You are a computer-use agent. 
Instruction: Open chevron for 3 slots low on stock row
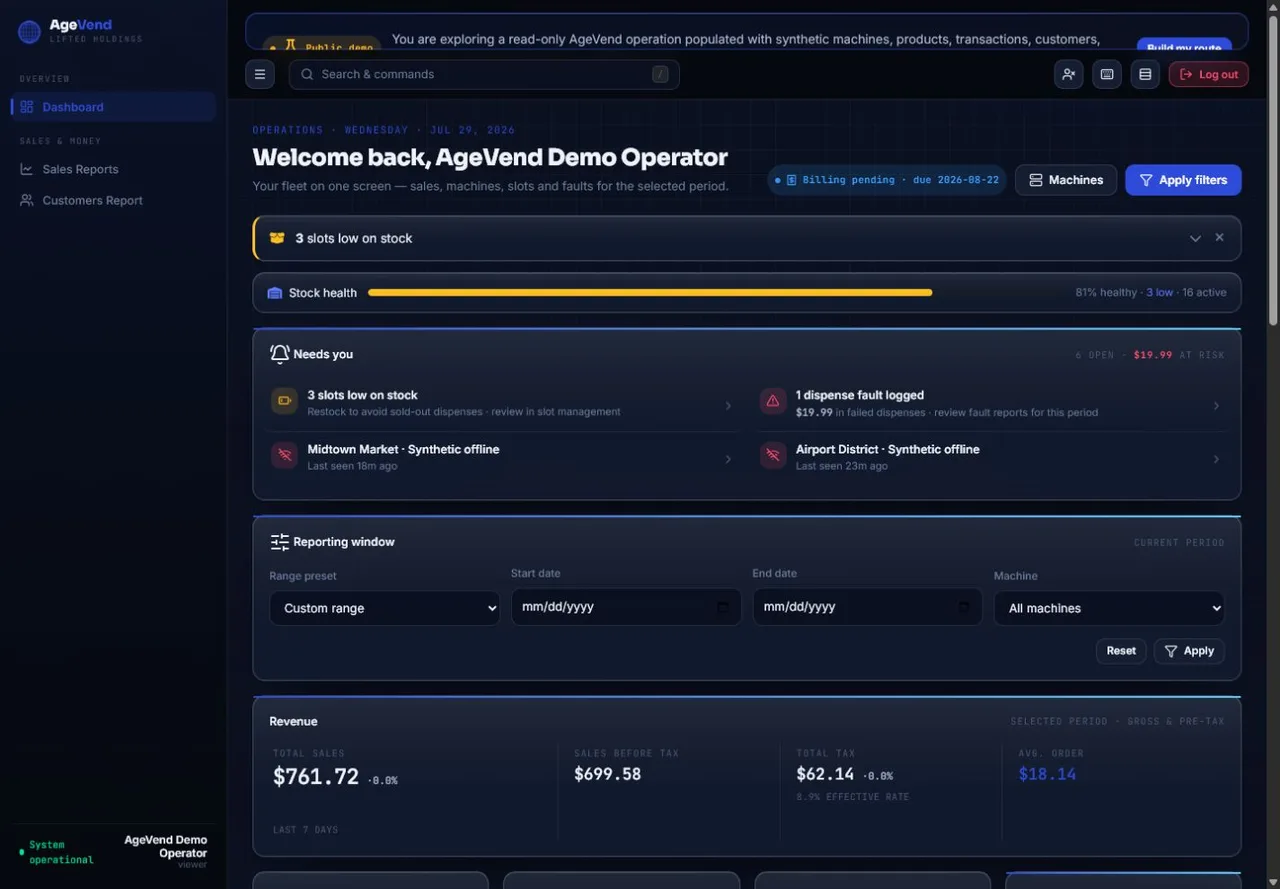click(x=728, y=405)
